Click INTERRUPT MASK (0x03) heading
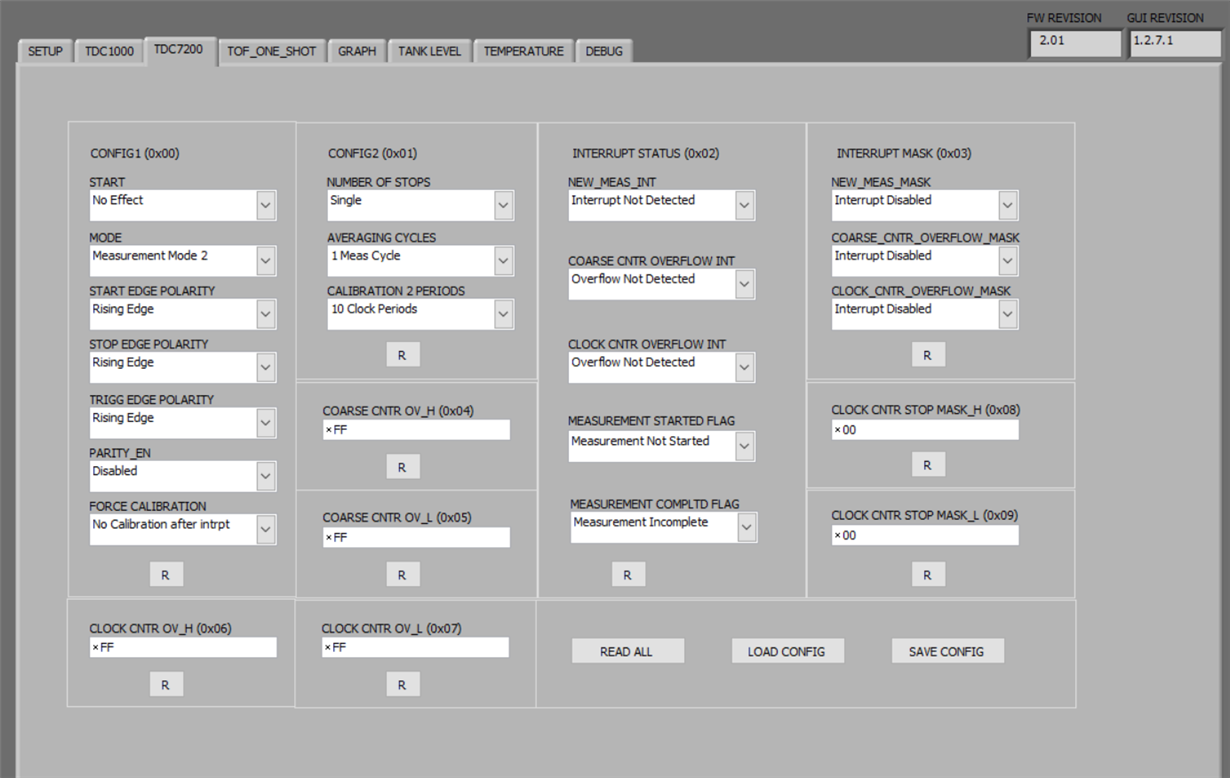 (904, 154)
